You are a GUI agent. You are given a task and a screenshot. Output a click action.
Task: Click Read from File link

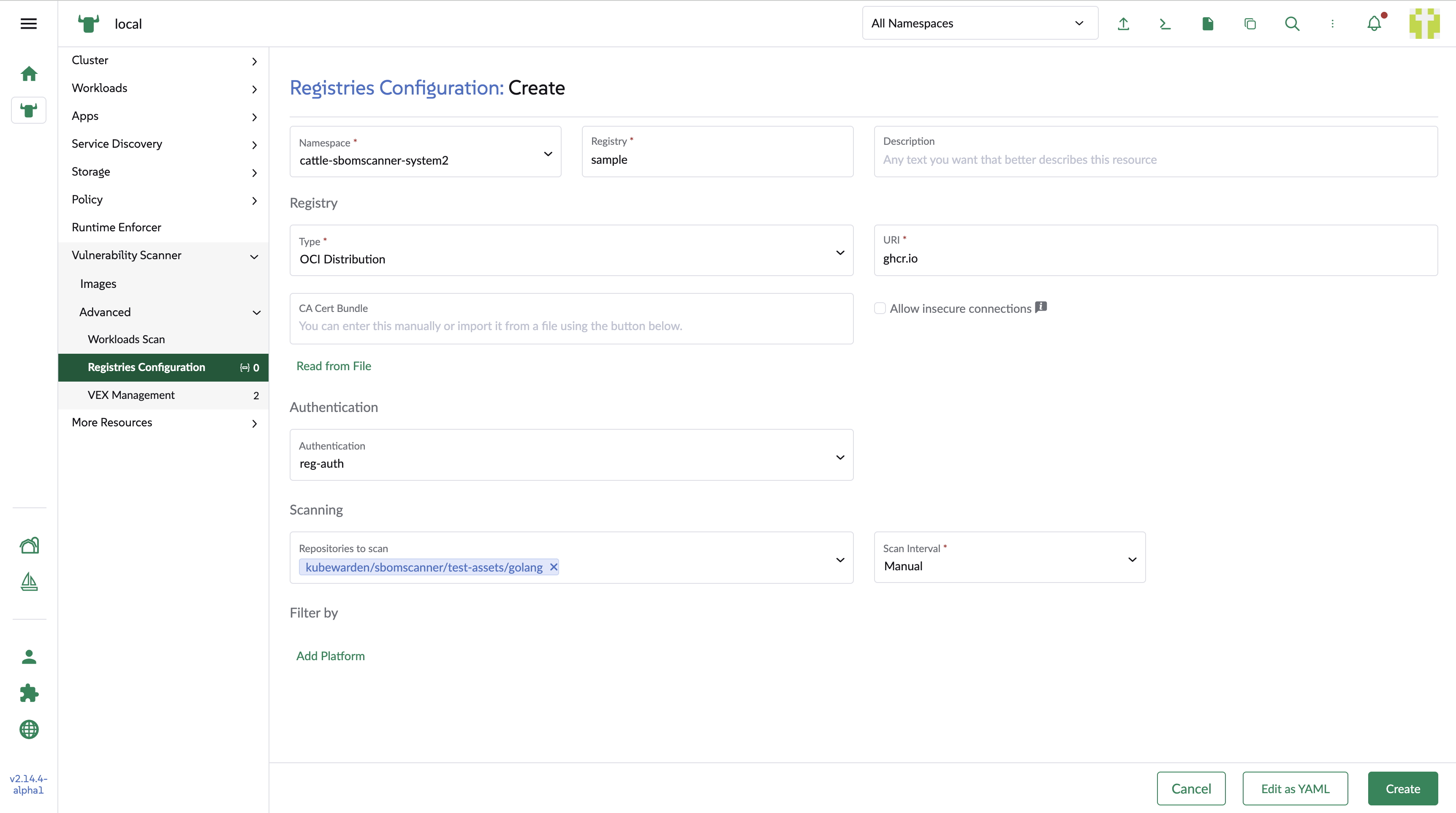pyautogui.click(x=334, y=366)
